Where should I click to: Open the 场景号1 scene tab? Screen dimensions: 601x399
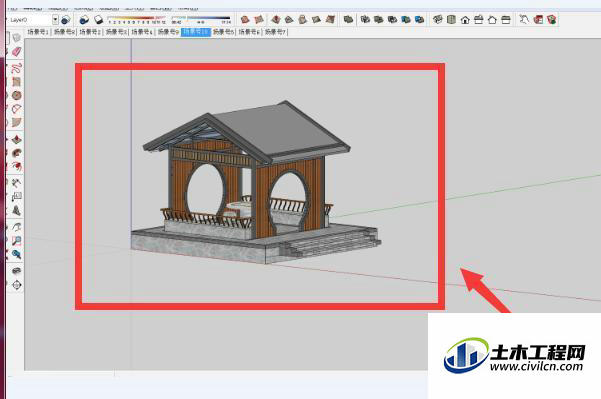click(38, 32)
